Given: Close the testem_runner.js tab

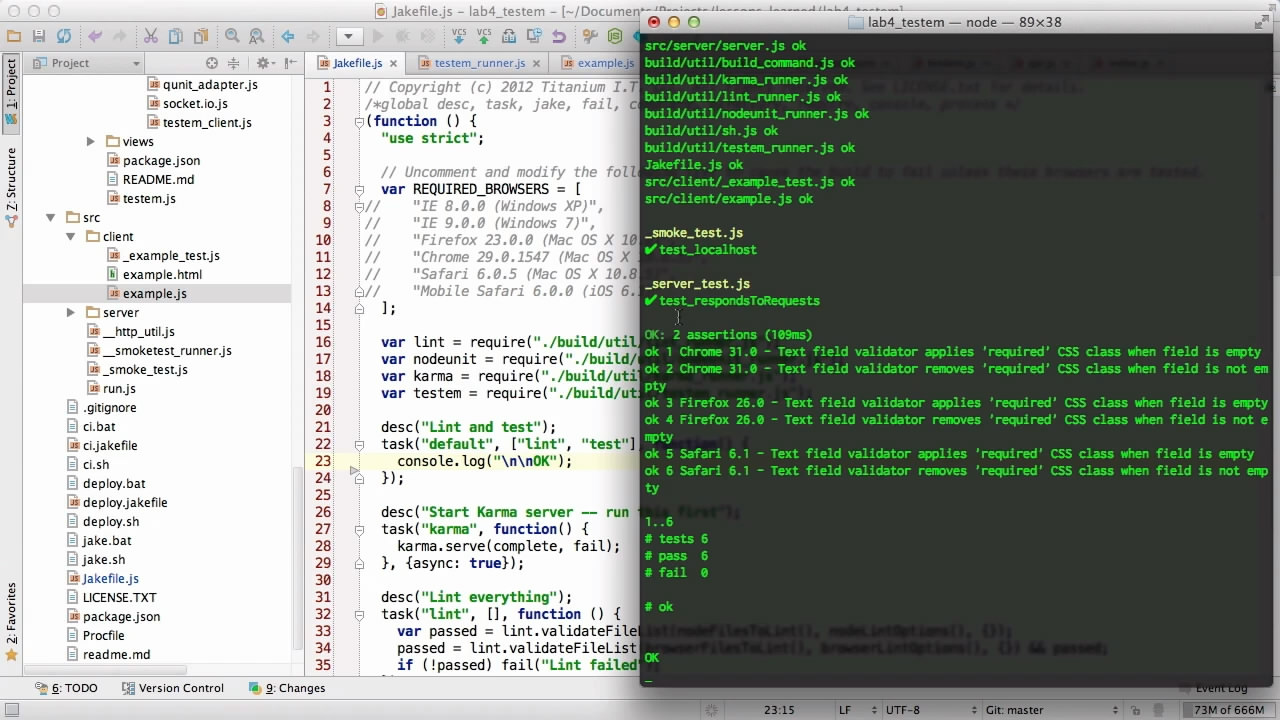Looking at the screenshot, I should click(535, 63).
